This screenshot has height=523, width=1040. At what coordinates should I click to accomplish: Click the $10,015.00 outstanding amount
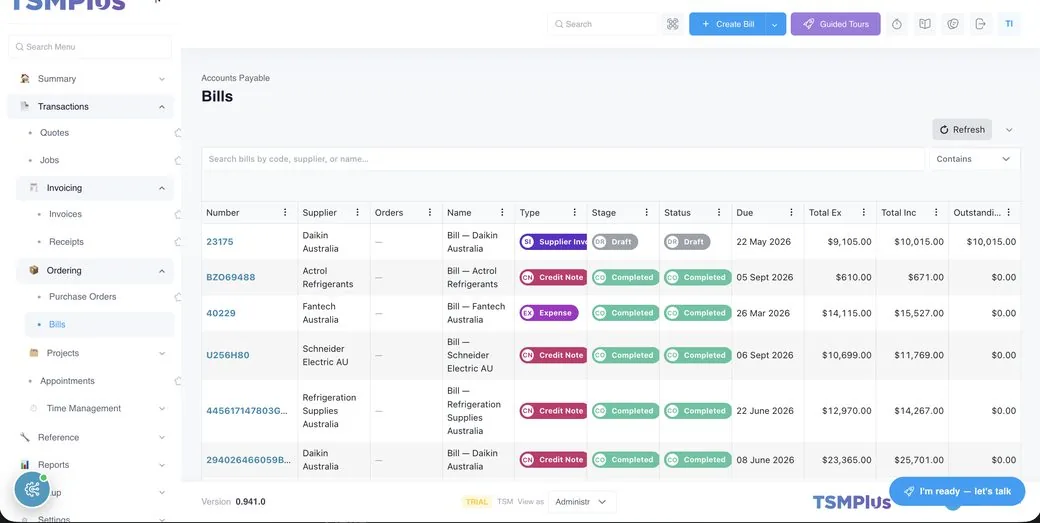[x=991, y=242]
